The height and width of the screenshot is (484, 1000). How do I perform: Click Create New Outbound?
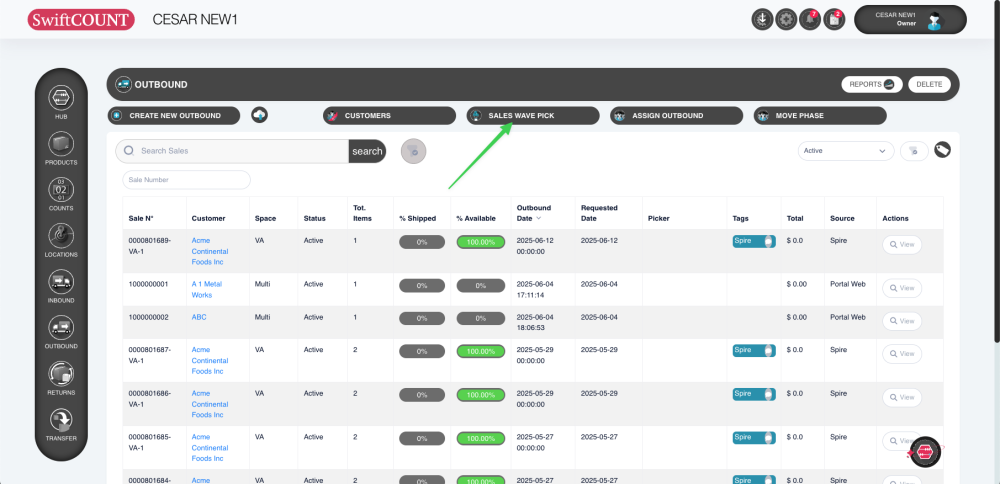[x=174, y=115]
